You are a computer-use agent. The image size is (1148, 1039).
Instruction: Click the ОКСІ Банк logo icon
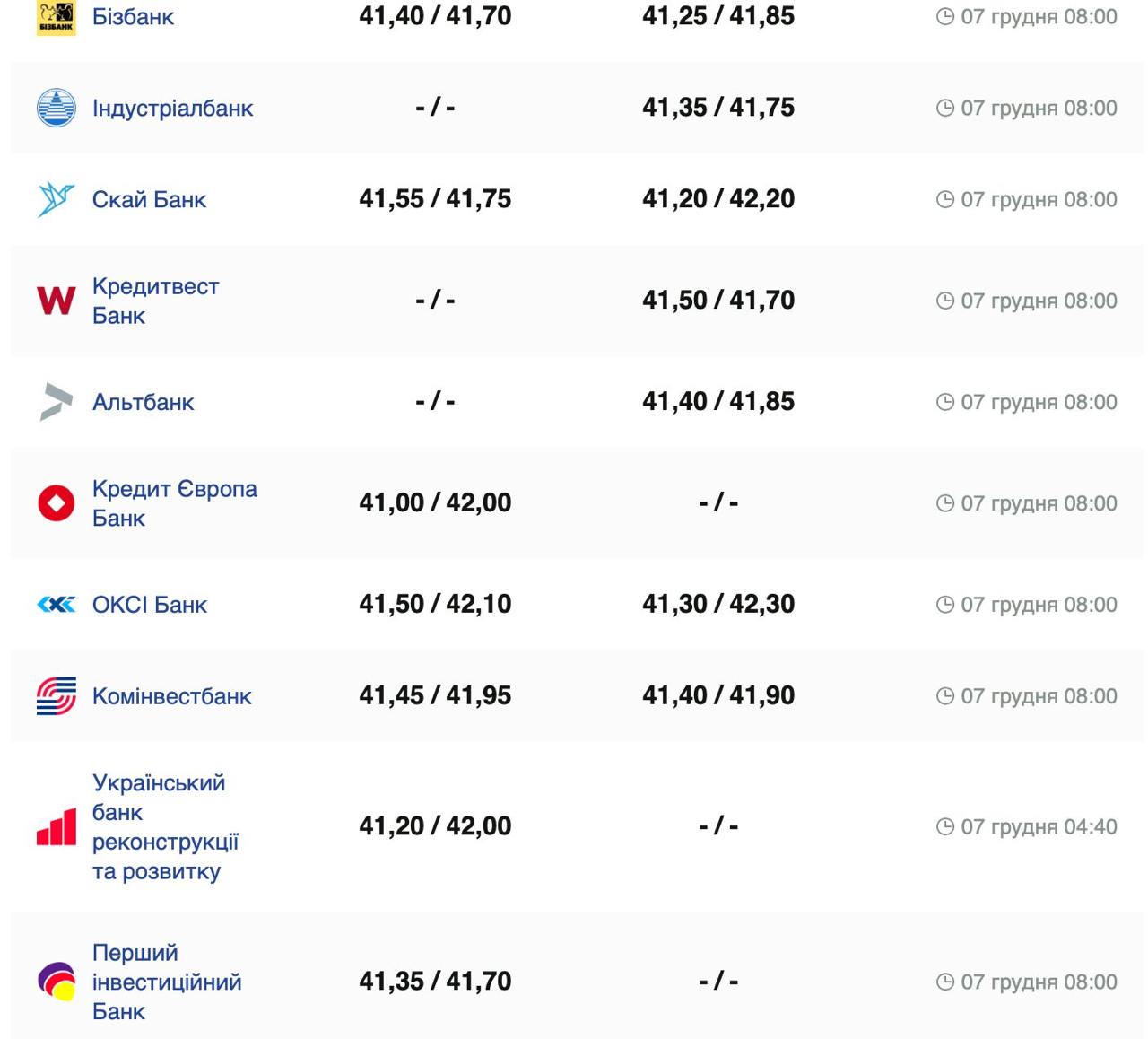click(x=56, y=605)
